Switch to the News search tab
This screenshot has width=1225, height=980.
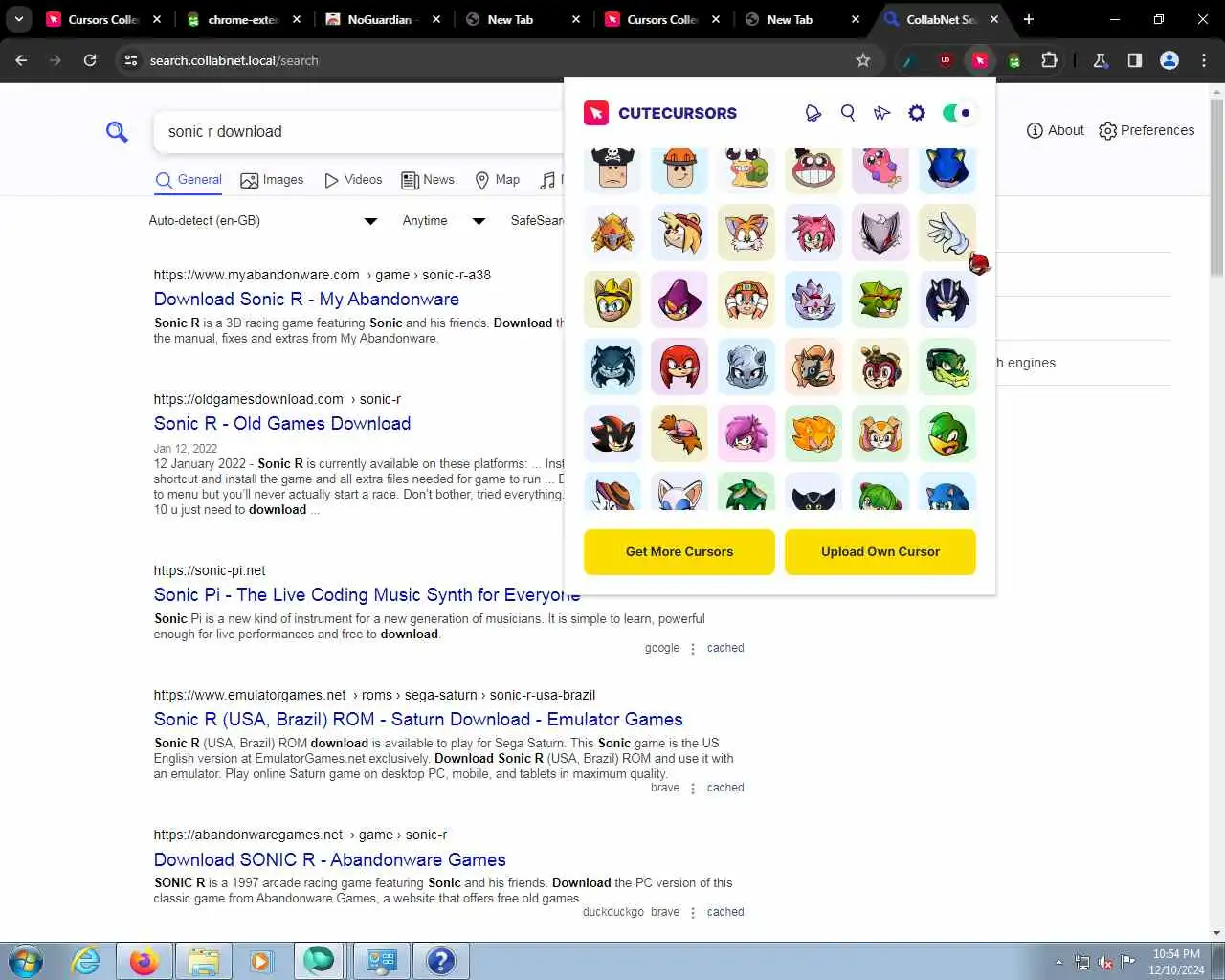[x=428, y=180]
